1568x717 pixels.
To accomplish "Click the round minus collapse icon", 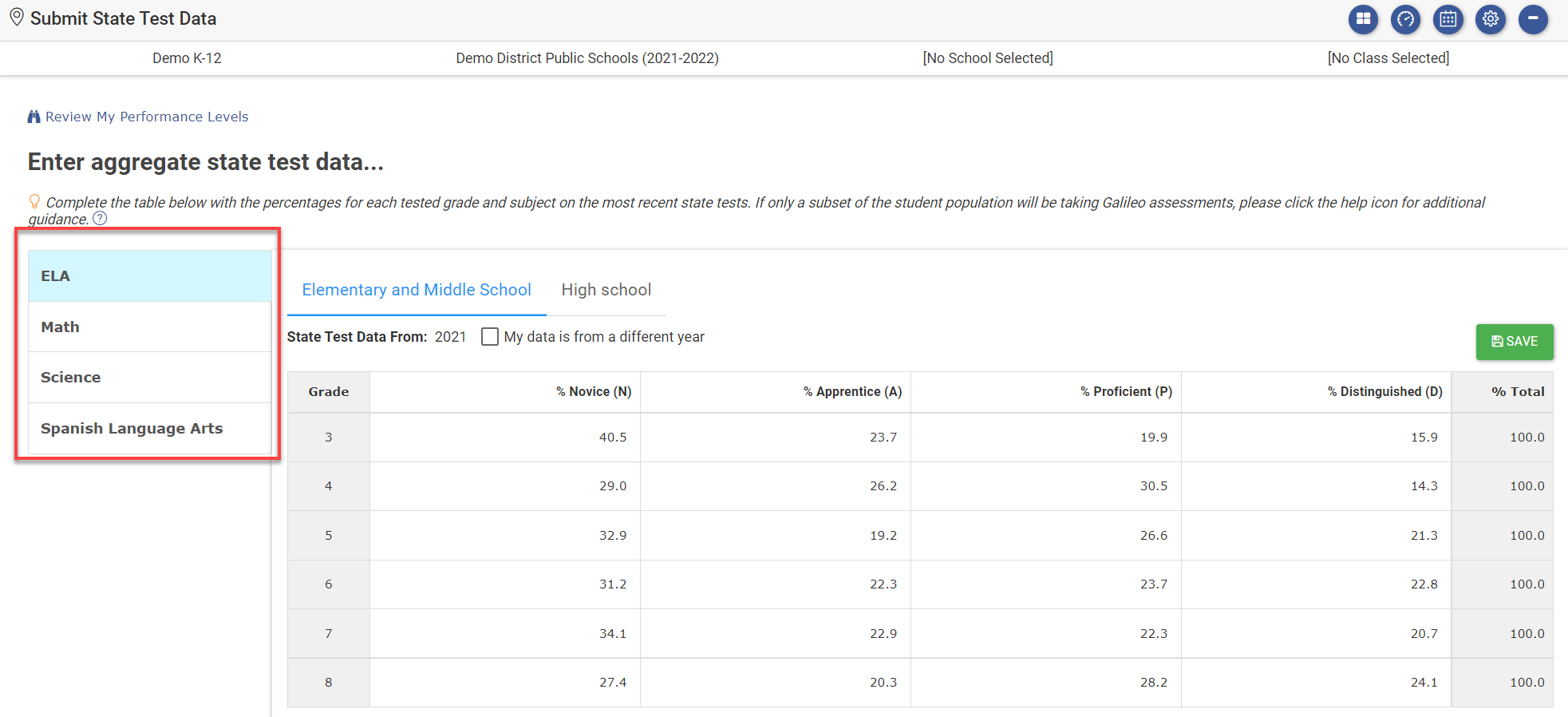I will [1533, 19].
